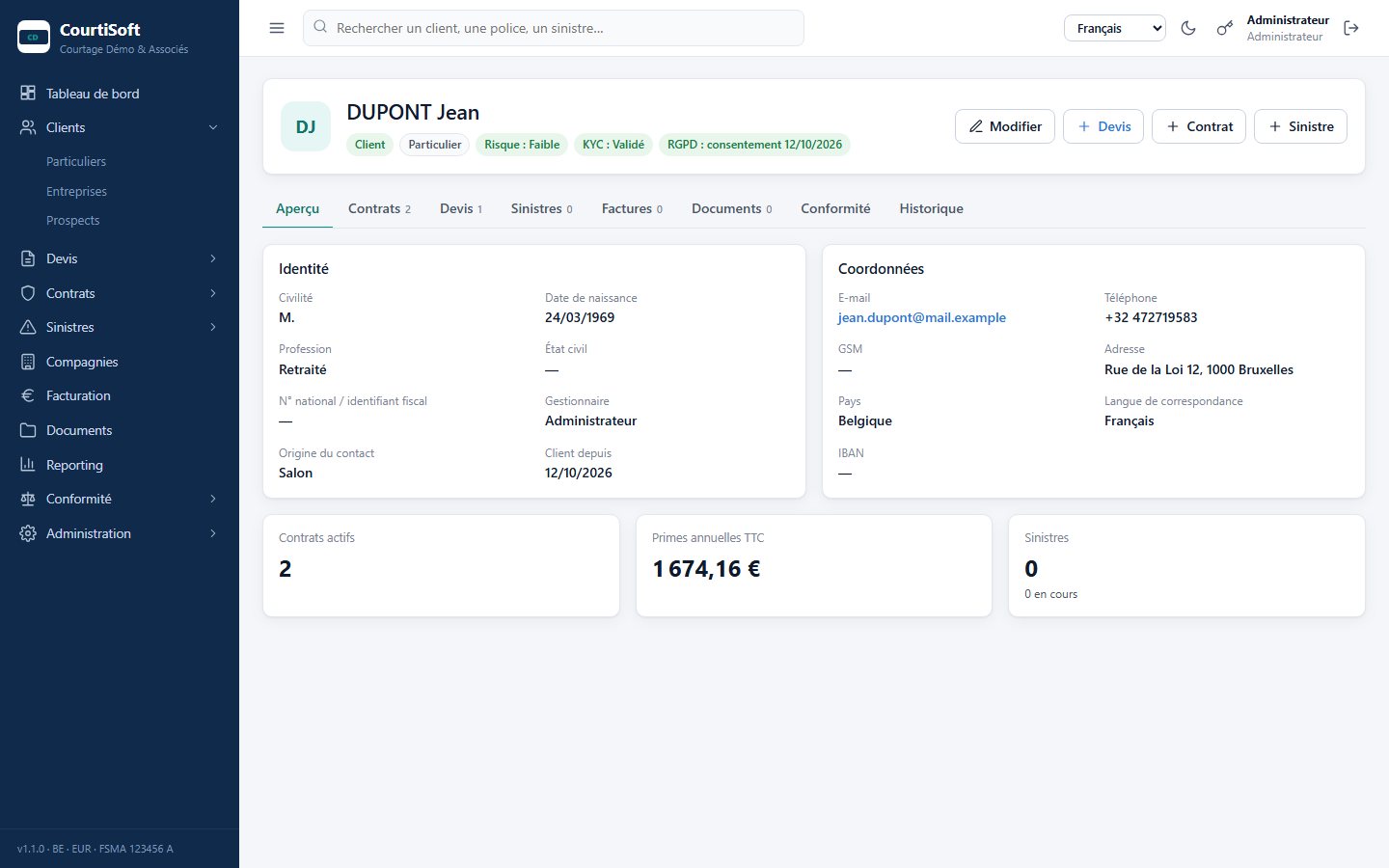Image resolution: width=1389 pixels, height=868 pixels.
Task: Click the birth date 24/03/1969
Action: (x=580, y=317)
